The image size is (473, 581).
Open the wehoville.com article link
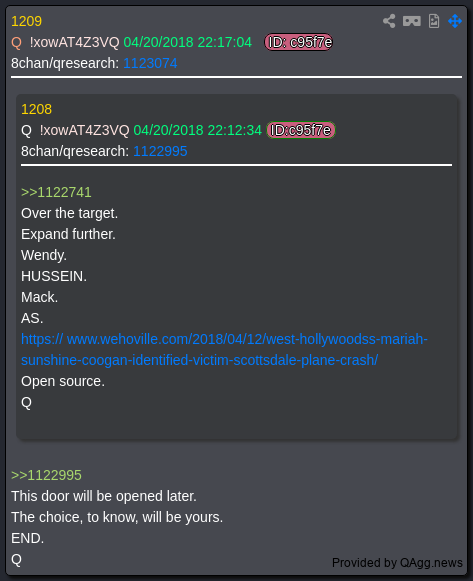click(224, 349)
